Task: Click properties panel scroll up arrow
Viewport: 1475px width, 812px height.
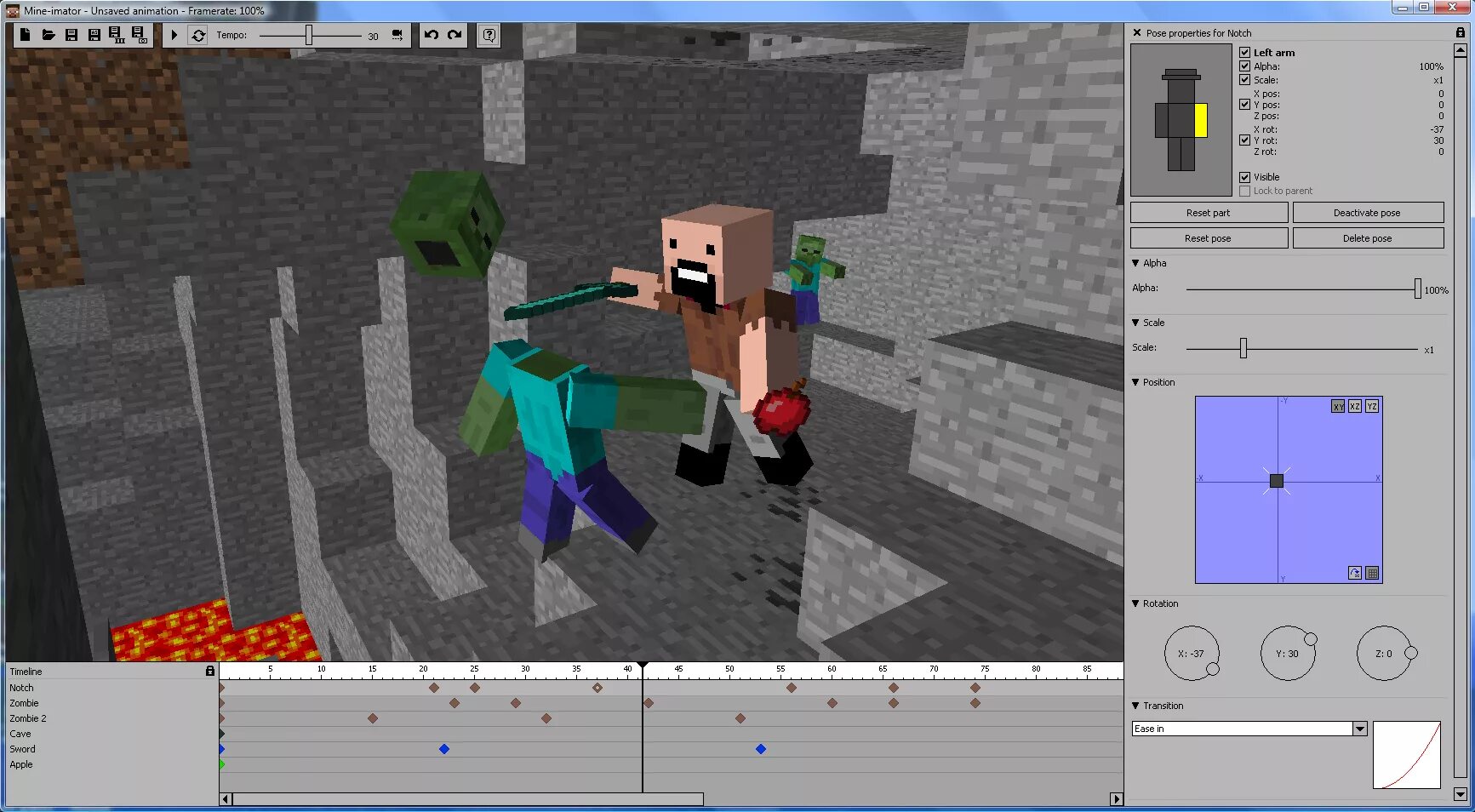Action: click(1461, 50)
